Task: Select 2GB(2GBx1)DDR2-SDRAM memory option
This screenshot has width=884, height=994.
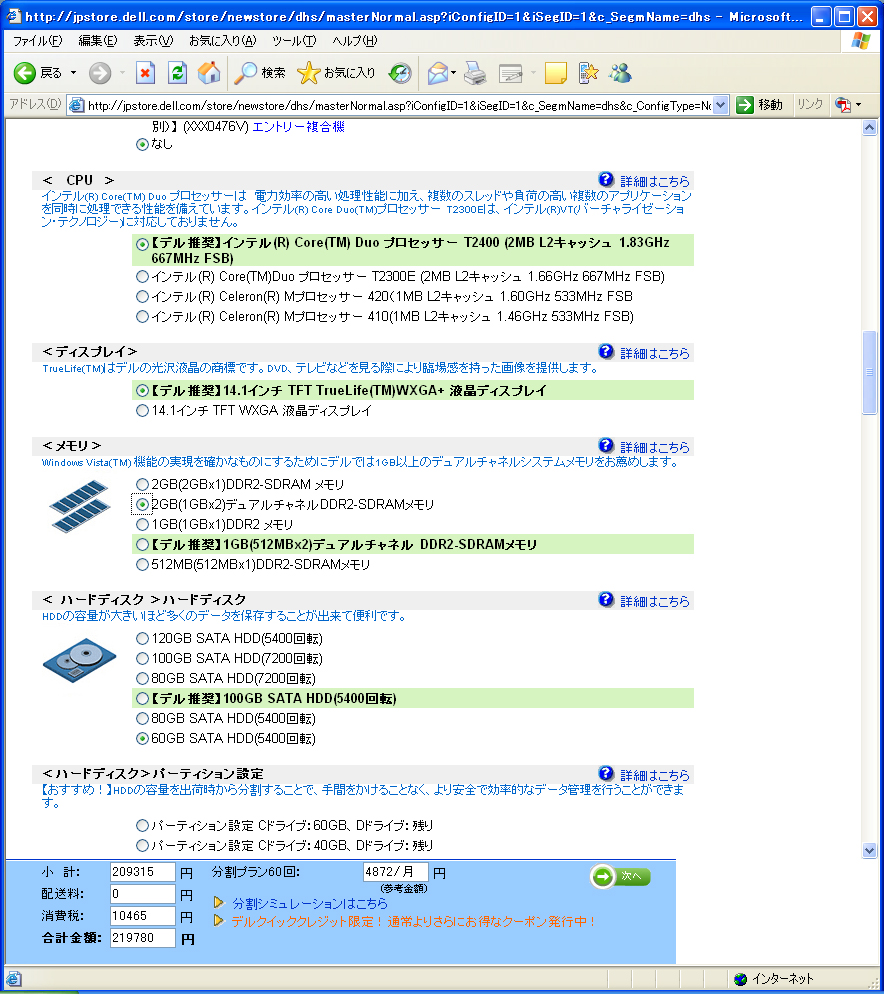Action: tap(143, 484)
